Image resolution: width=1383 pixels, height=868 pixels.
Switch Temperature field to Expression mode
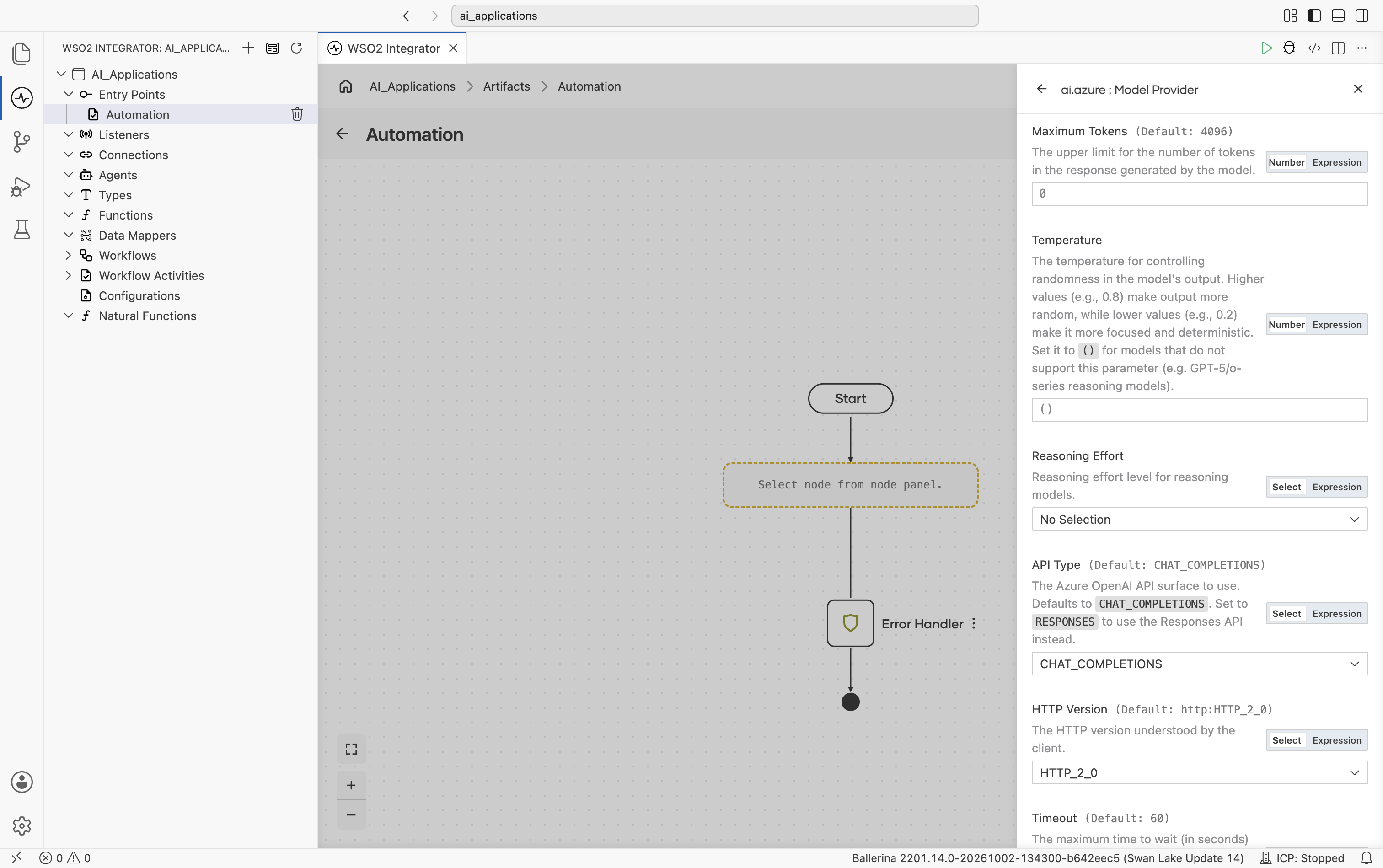(x=1336, y=324)
